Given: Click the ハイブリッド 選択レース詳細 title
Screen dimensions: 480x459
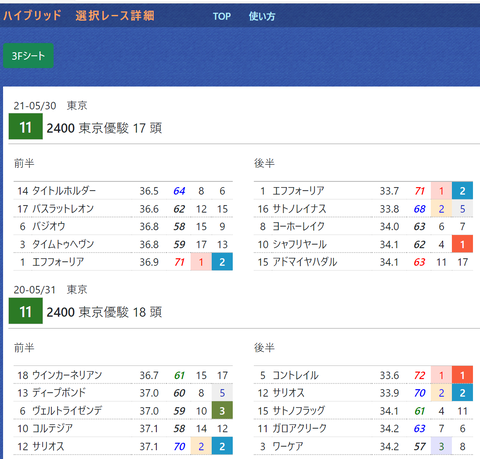Looking at the screenshot, I should (x=79, y=16).
